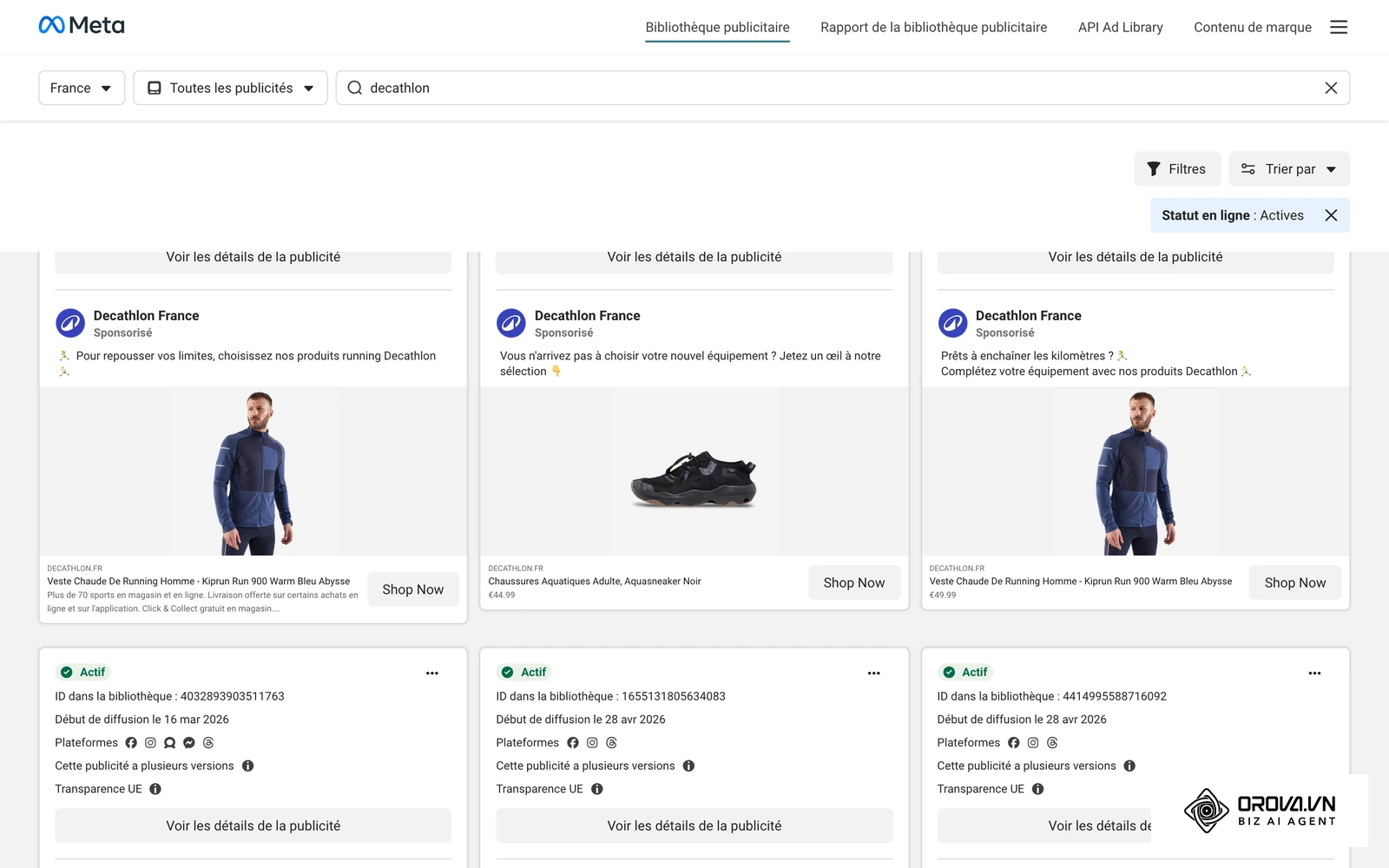
Task: View details of ad 4032893903511763
Action: tap(253, 825)
